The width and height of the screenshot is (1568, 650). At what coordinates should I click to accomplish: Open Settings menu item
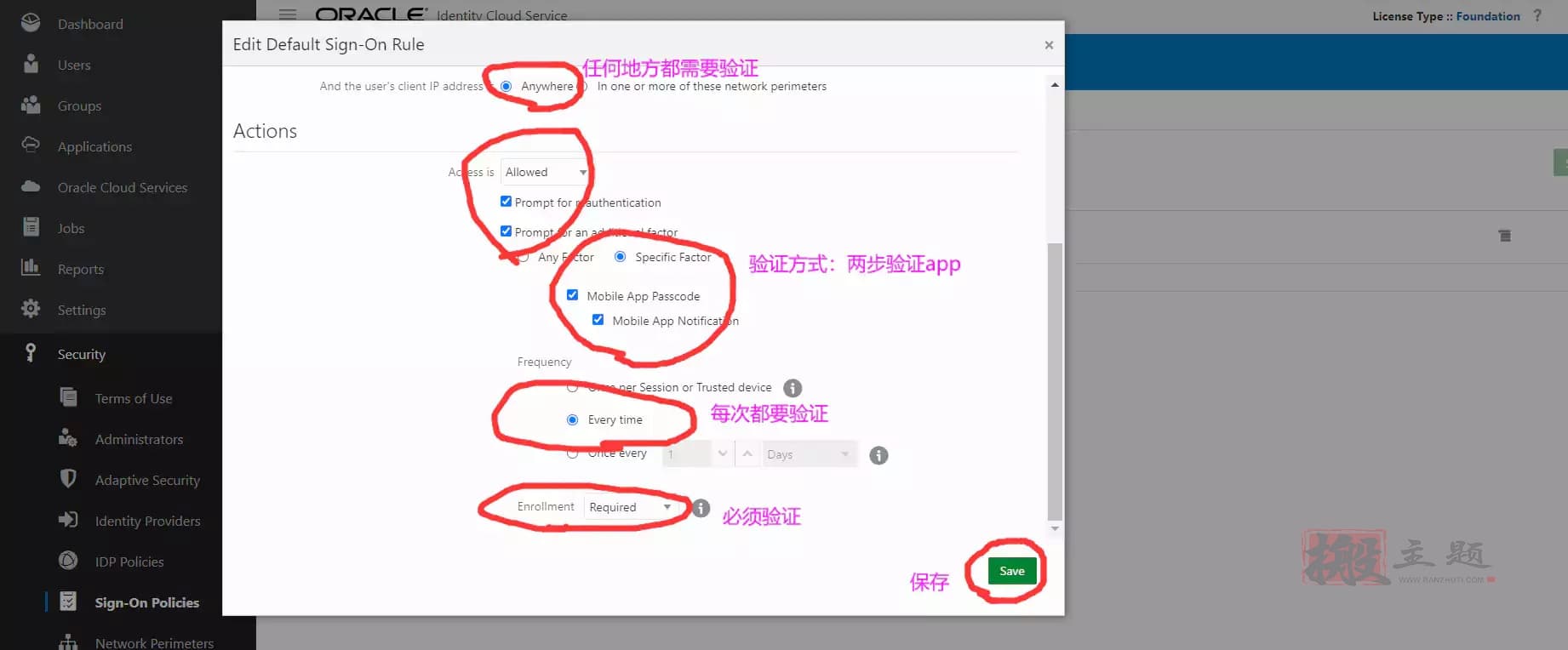pos(82,310)
